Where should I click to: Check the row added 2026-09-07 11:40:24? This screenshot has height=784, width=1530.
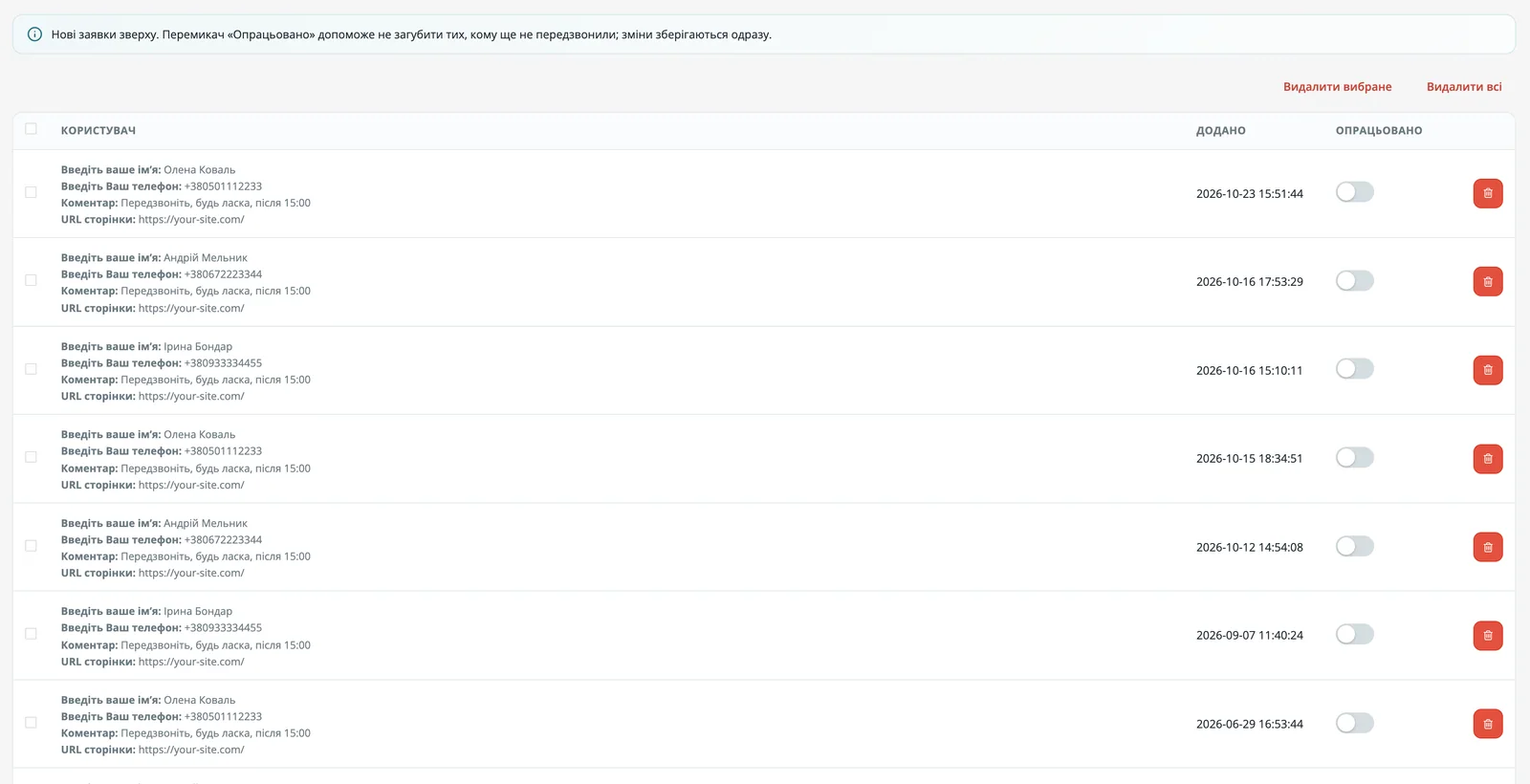(31, 634)
